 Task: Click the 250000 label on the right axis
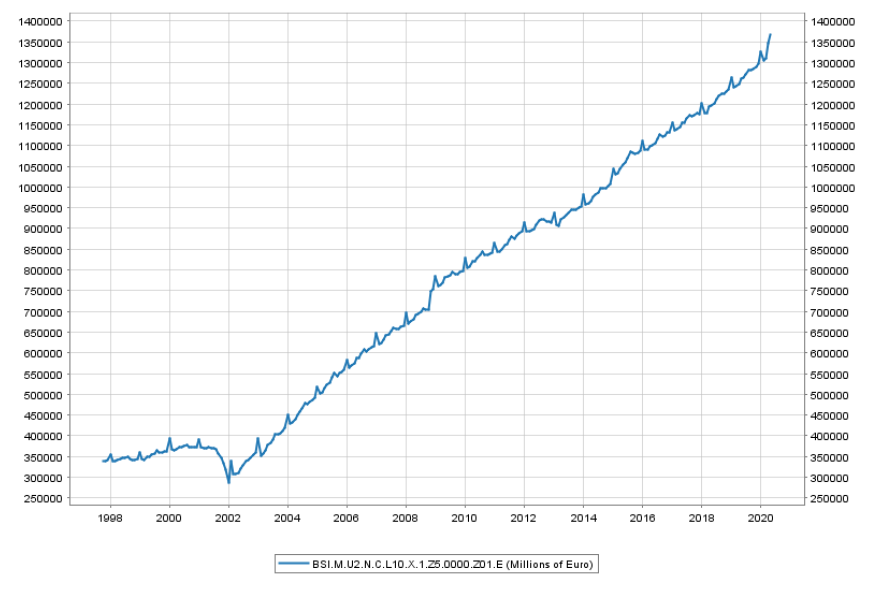pyautogui.click(x=830, y=499)
